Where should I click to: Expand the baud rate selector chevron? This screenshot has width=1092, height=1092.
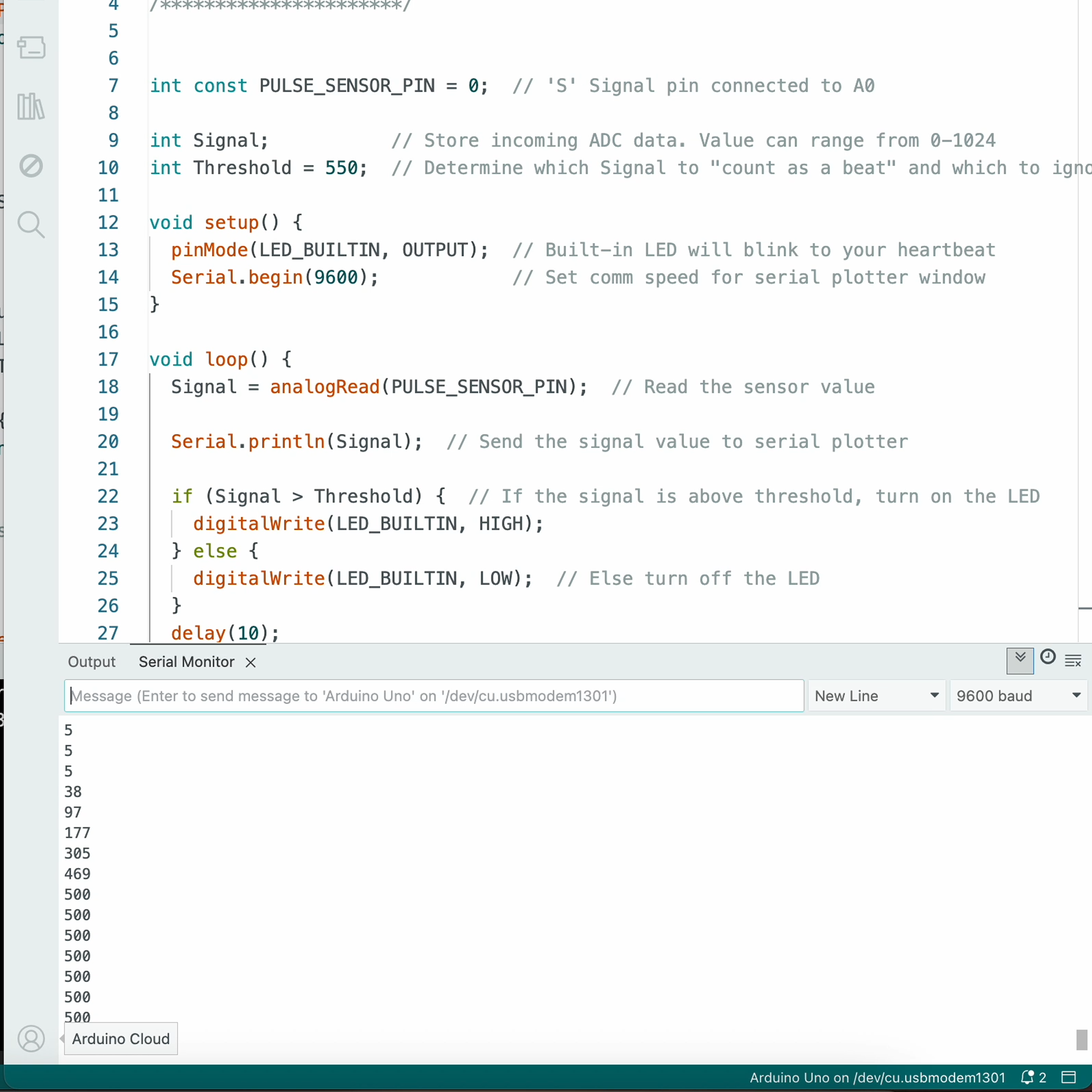point(1076,696)
